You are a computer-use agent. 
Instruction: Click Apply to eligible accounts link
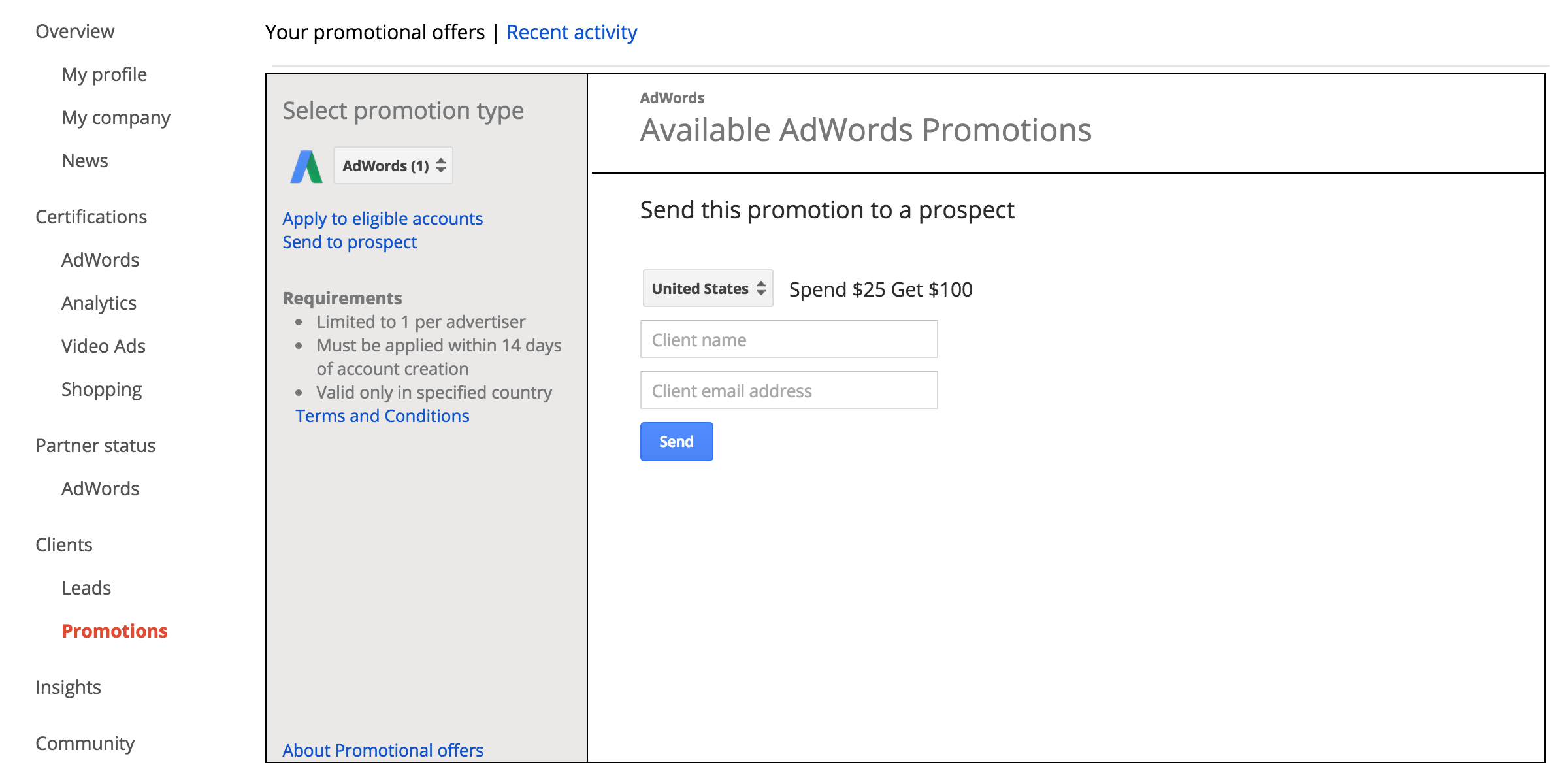click(382, 218)
